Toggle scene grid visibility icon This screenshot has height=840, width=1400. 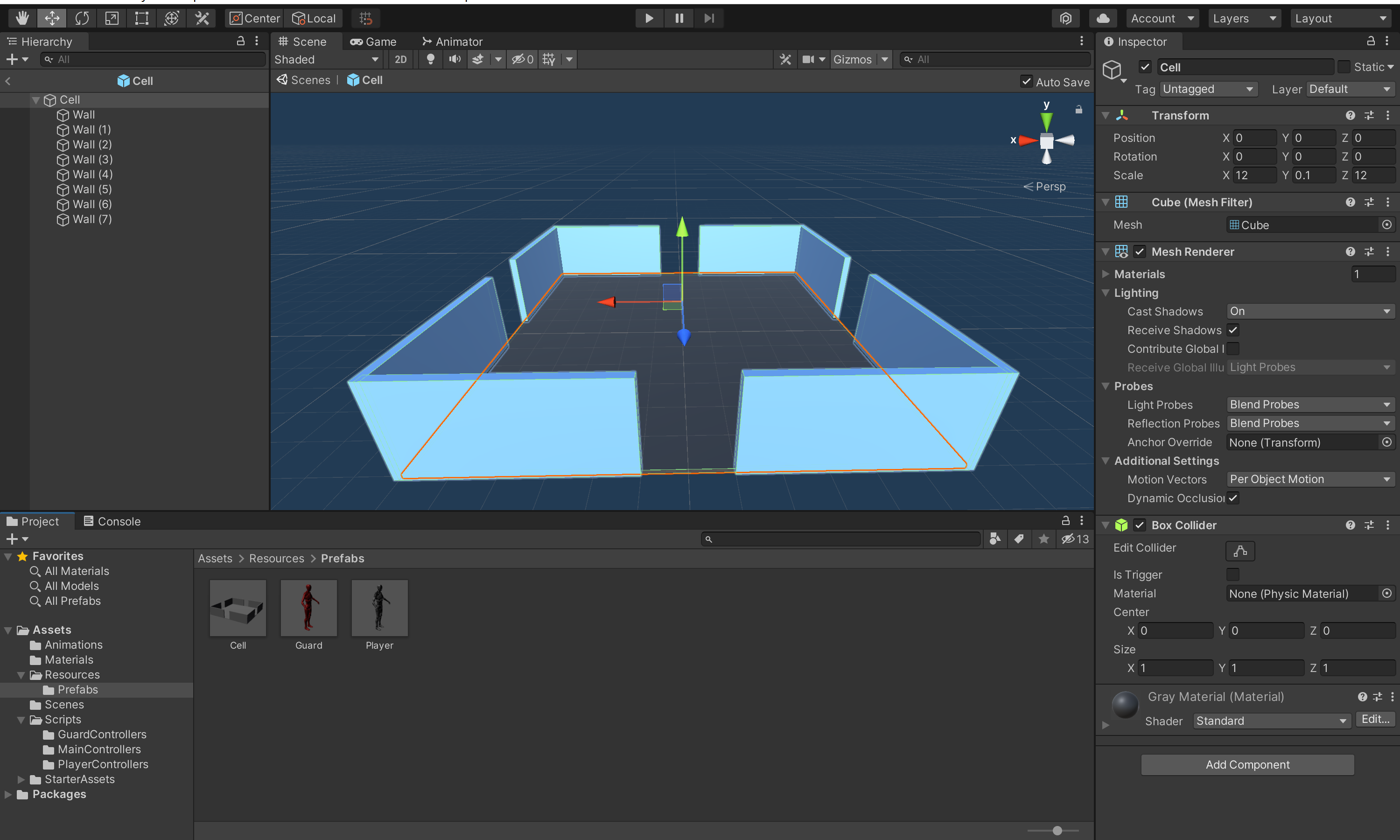pyautogui.click(x=549, y=59)
